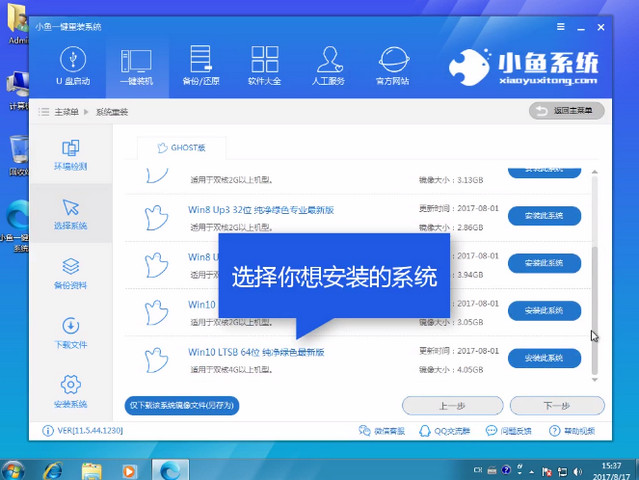
Task: Select 下载文件 step in sidebar
Action: pos(70,332)
